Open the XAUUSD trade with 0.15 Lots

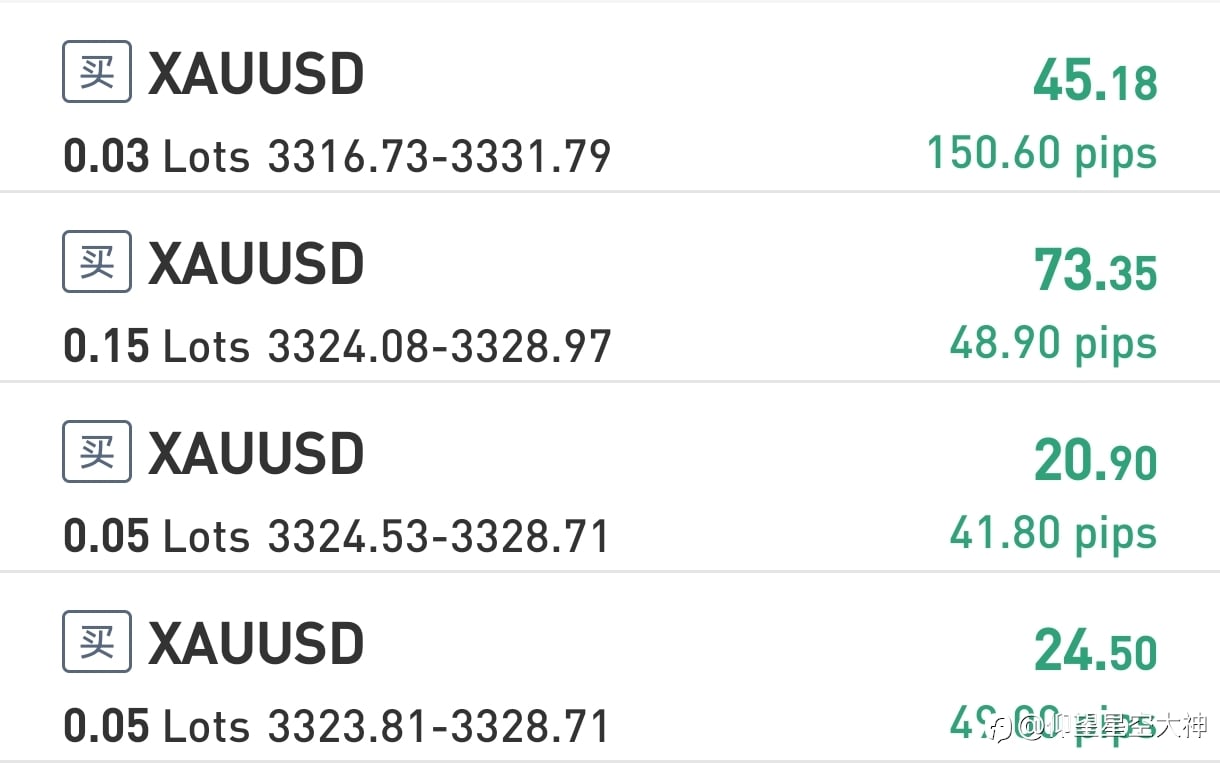(610, 286)
